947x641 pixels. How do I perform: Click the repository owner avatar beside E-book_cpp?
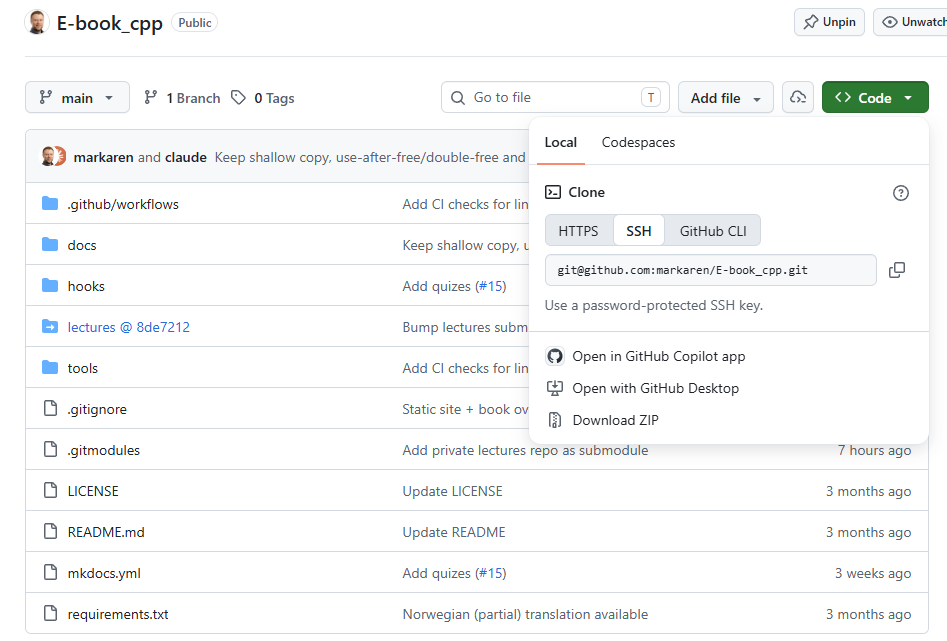coord(37,22)
